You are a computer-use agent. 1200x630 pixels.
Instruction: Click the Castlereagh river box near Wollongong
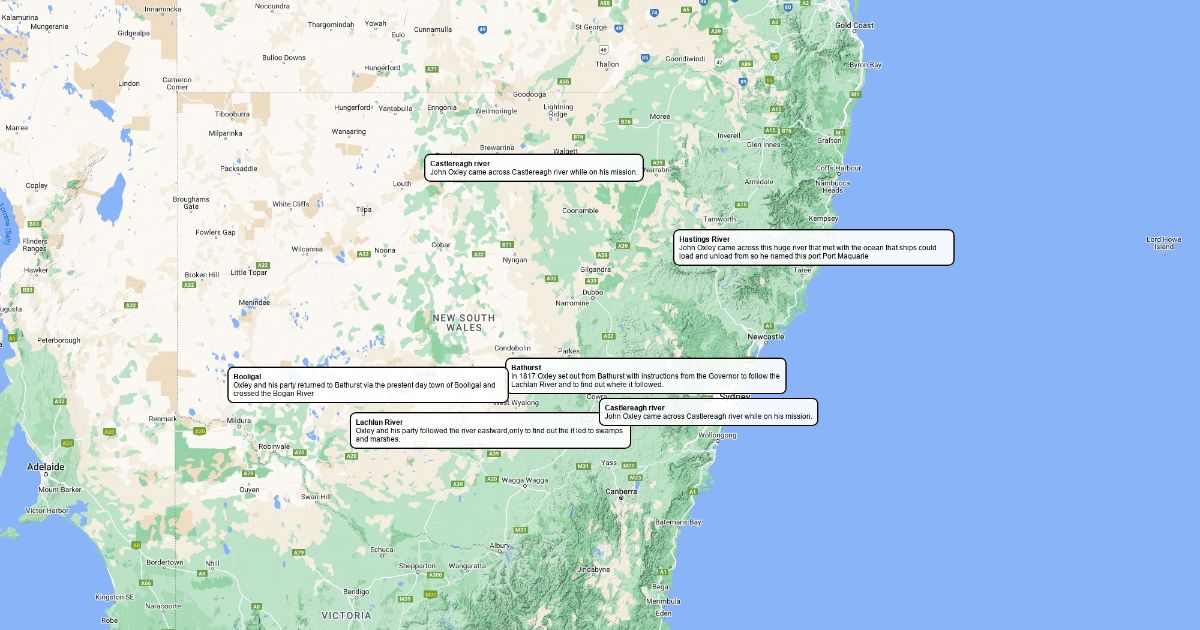pos(709,412)
